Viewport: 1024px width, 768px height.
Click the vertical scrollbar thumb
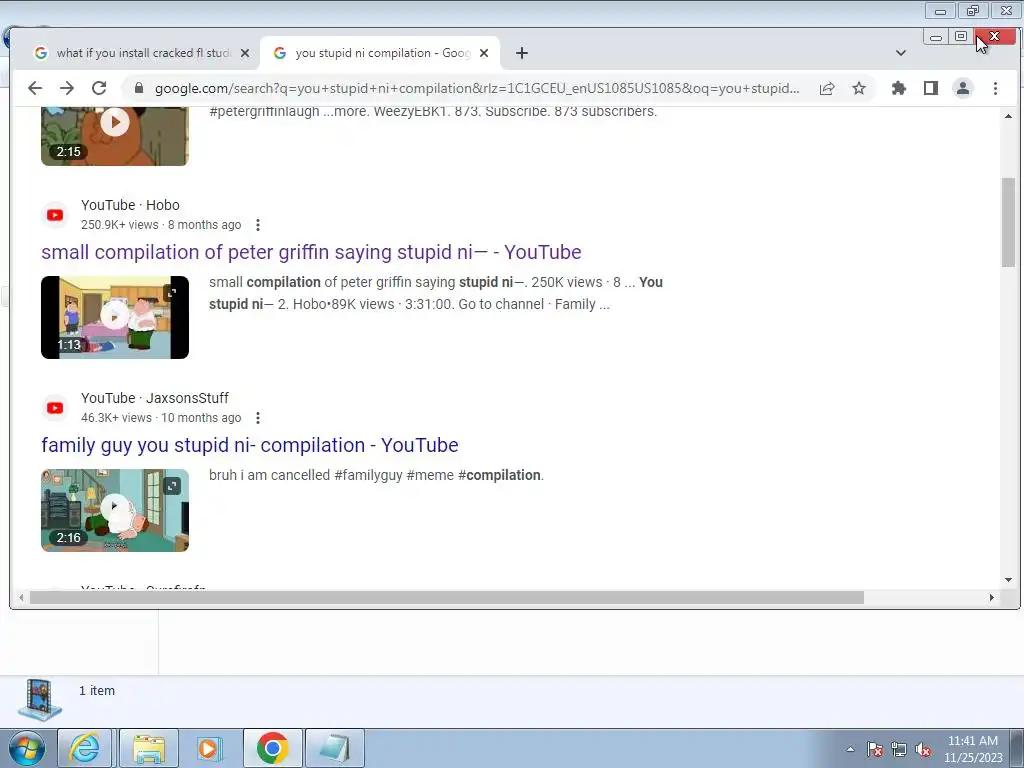(1008, 222)
